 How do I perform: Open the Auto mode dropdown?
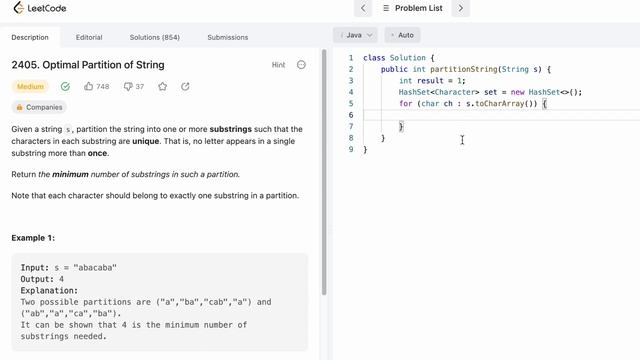click(402, 35)
